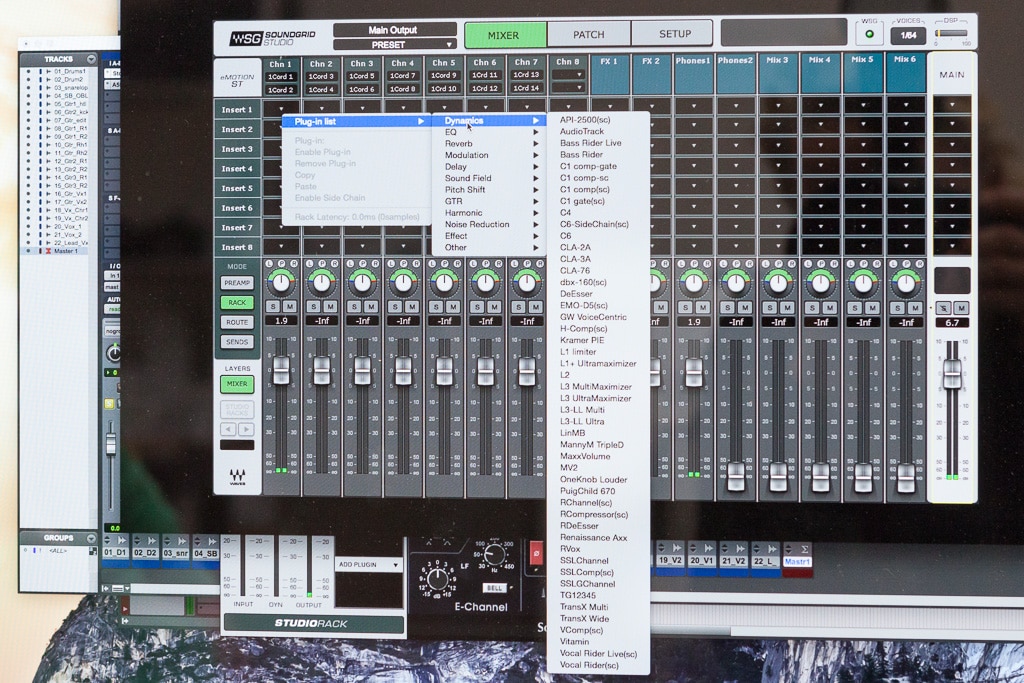
Task: Click the PREAMP mode button
Action: pyautogui.click(x=237, y=283)
